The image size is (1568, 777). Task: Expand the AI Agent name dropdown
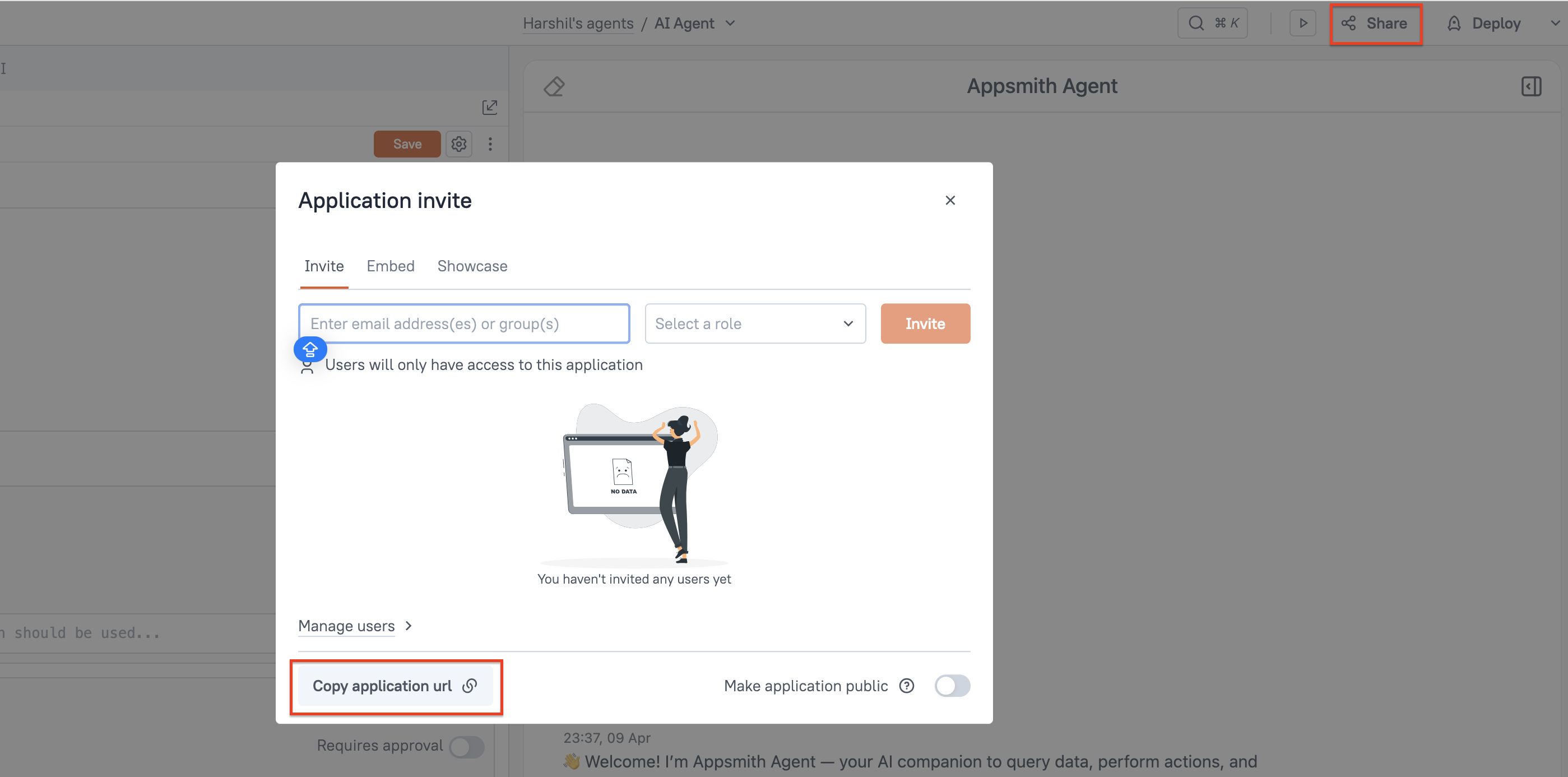point(730,23)
